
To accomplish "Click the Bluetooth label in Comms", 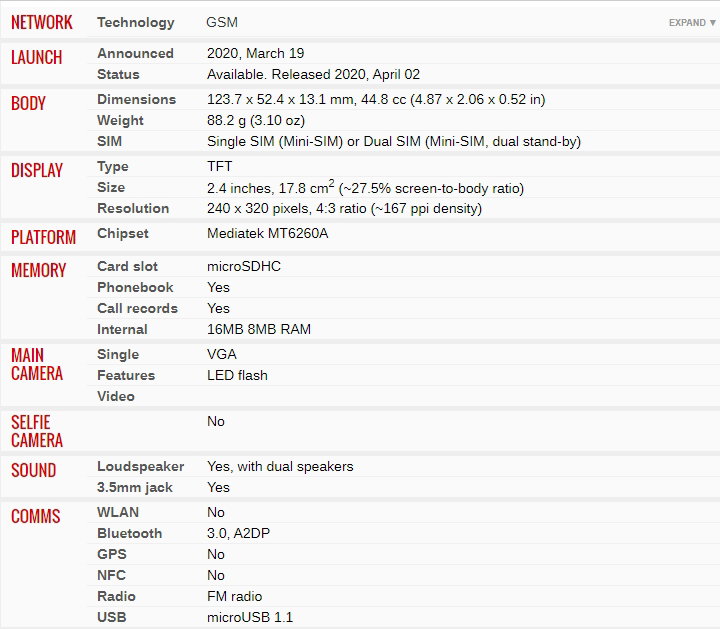I will [x=129, y=534].
